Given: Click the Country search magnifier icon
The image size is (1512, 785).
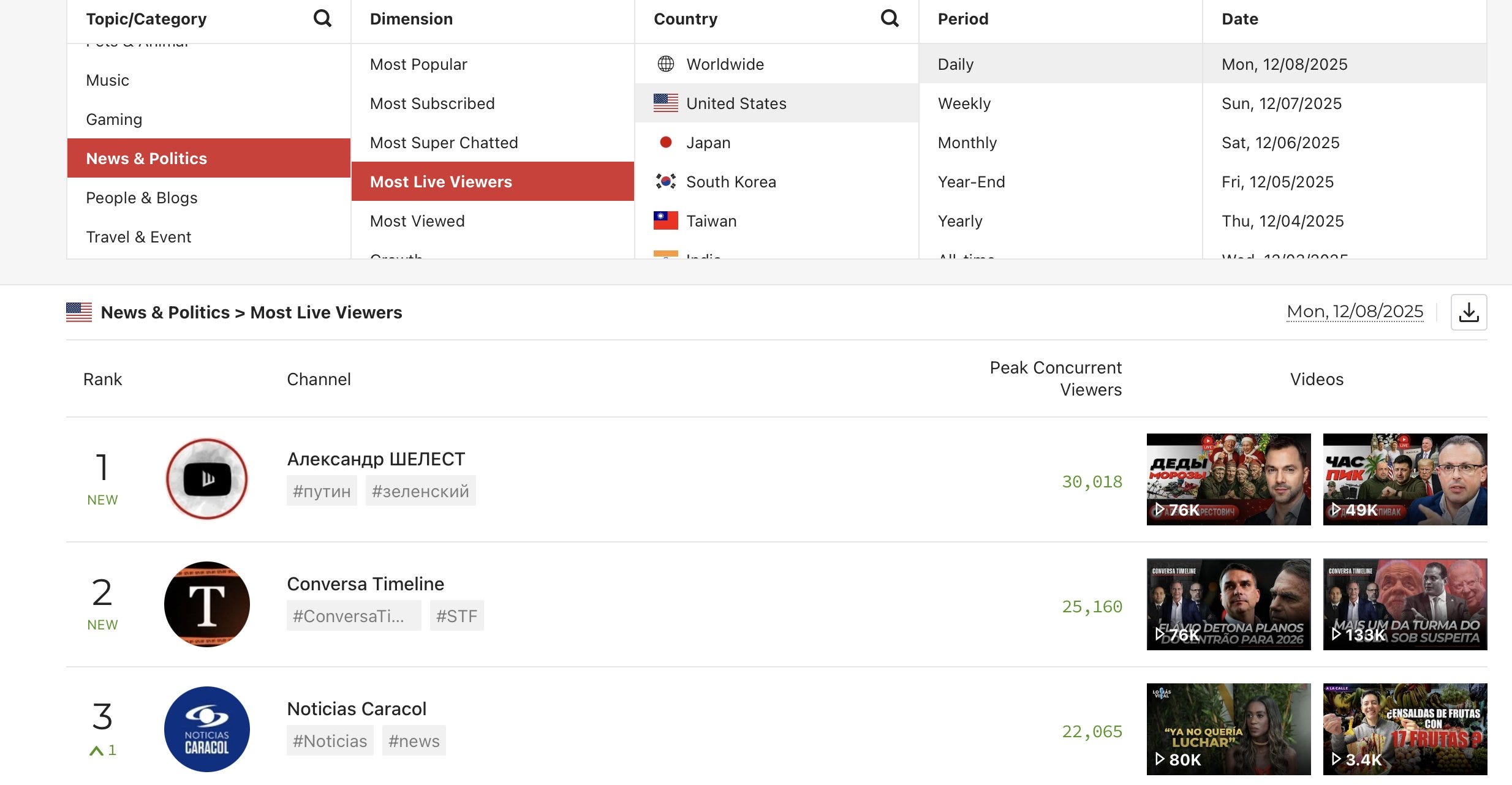Looking at the screenshot, I should tap(890, 18).
